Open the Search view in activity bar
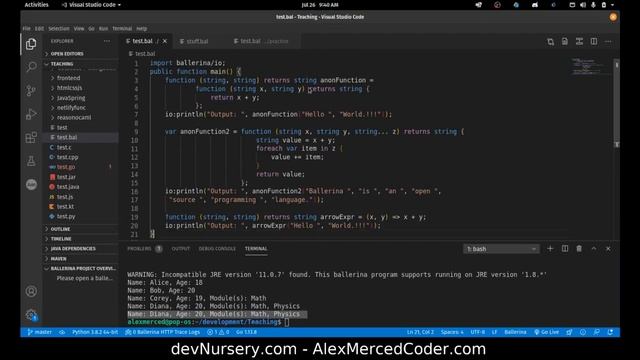Viewport: 640px width, 360px height. coord(31,67)
